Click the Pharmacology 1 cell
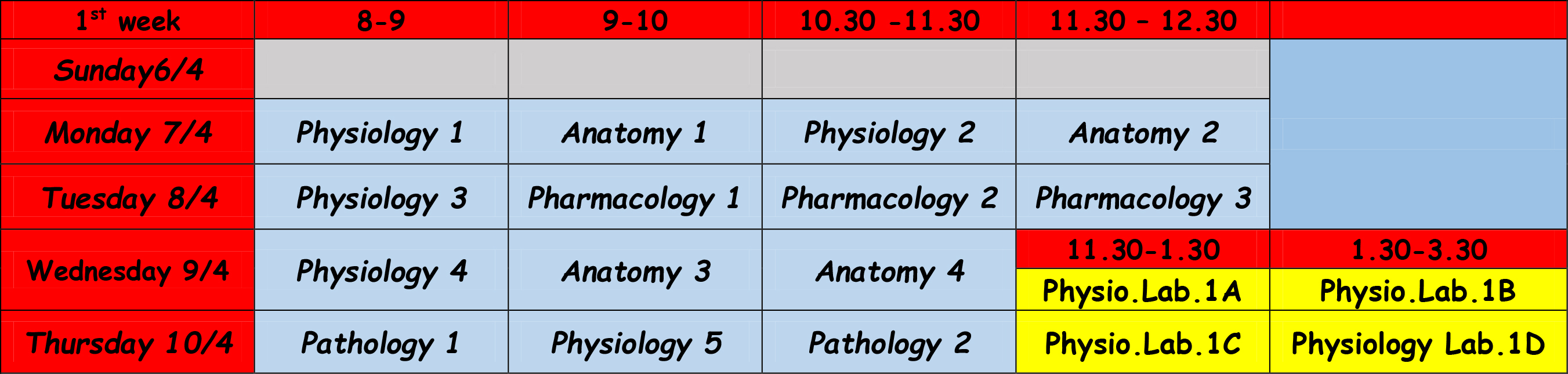This screenshot has width=1568, height=374. click(x=635, y=197)
